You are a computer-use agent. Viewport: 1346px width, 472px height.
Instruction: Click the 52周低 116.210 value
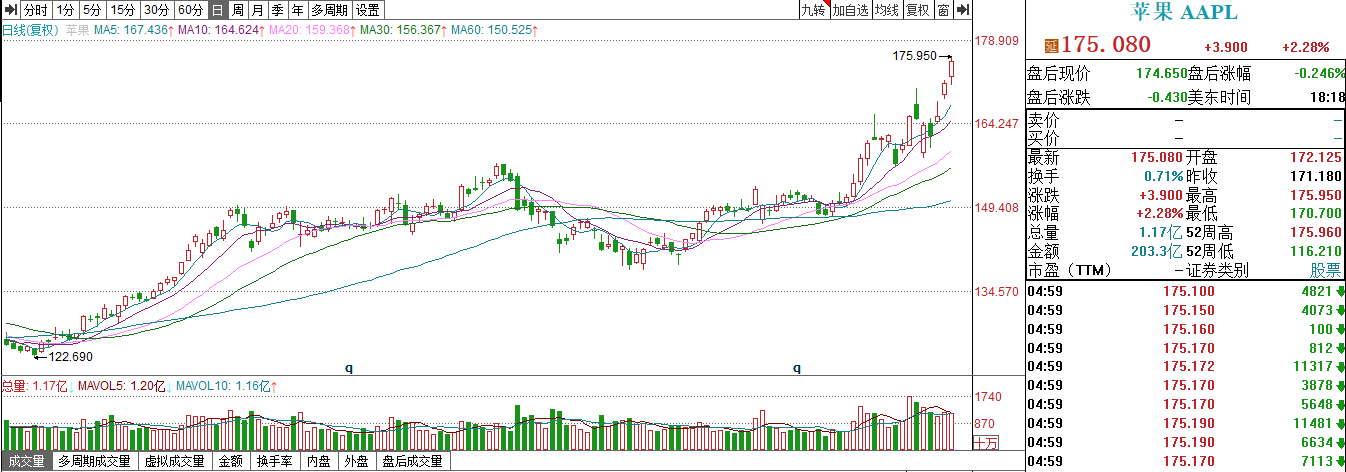(1314, 251)
